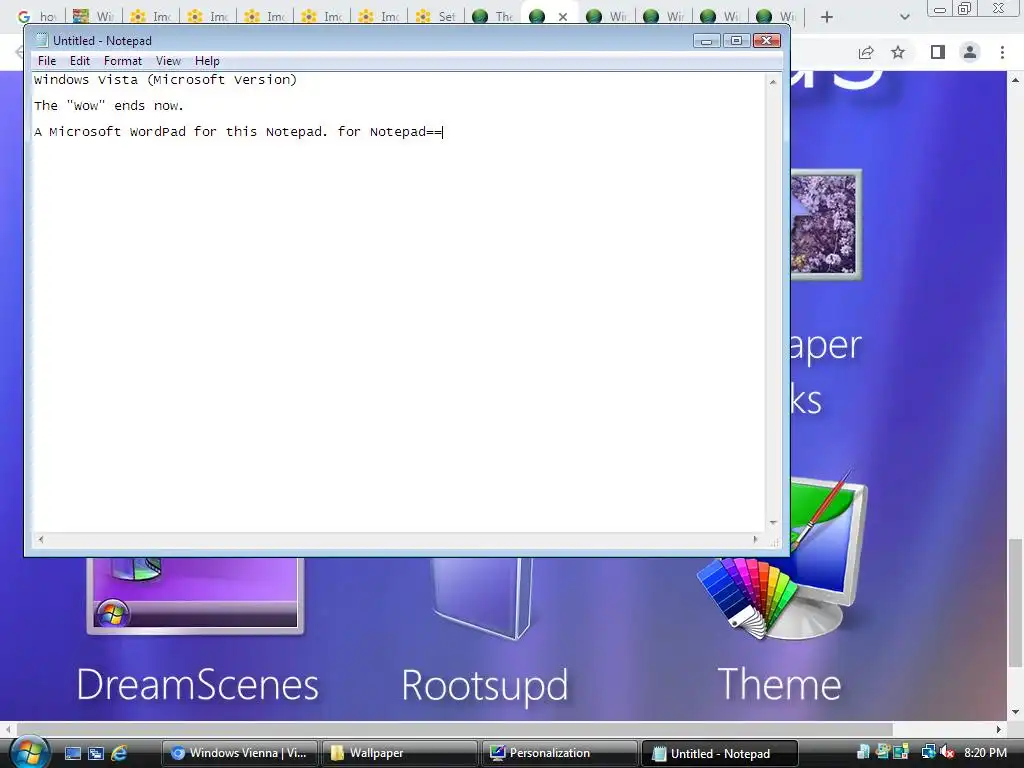Switch to the "The" browser tab
The image size is (1024, 768).
(x=492, y=16)
